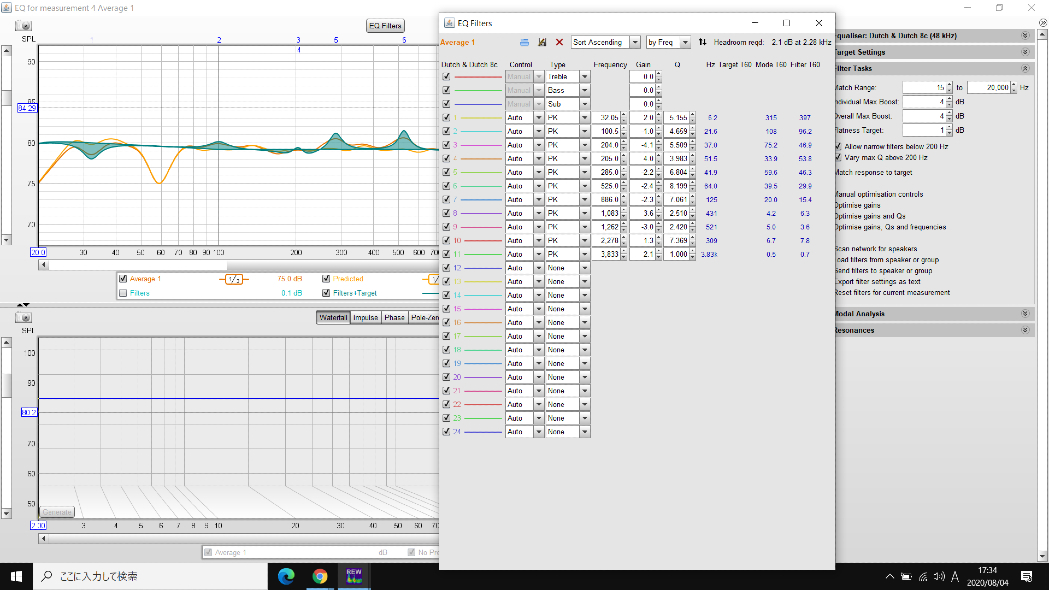This screenshot has width=1049, height=590.
Task: Click the upper graph vertical scrollbar thumb
Action: tap(7, 97)
